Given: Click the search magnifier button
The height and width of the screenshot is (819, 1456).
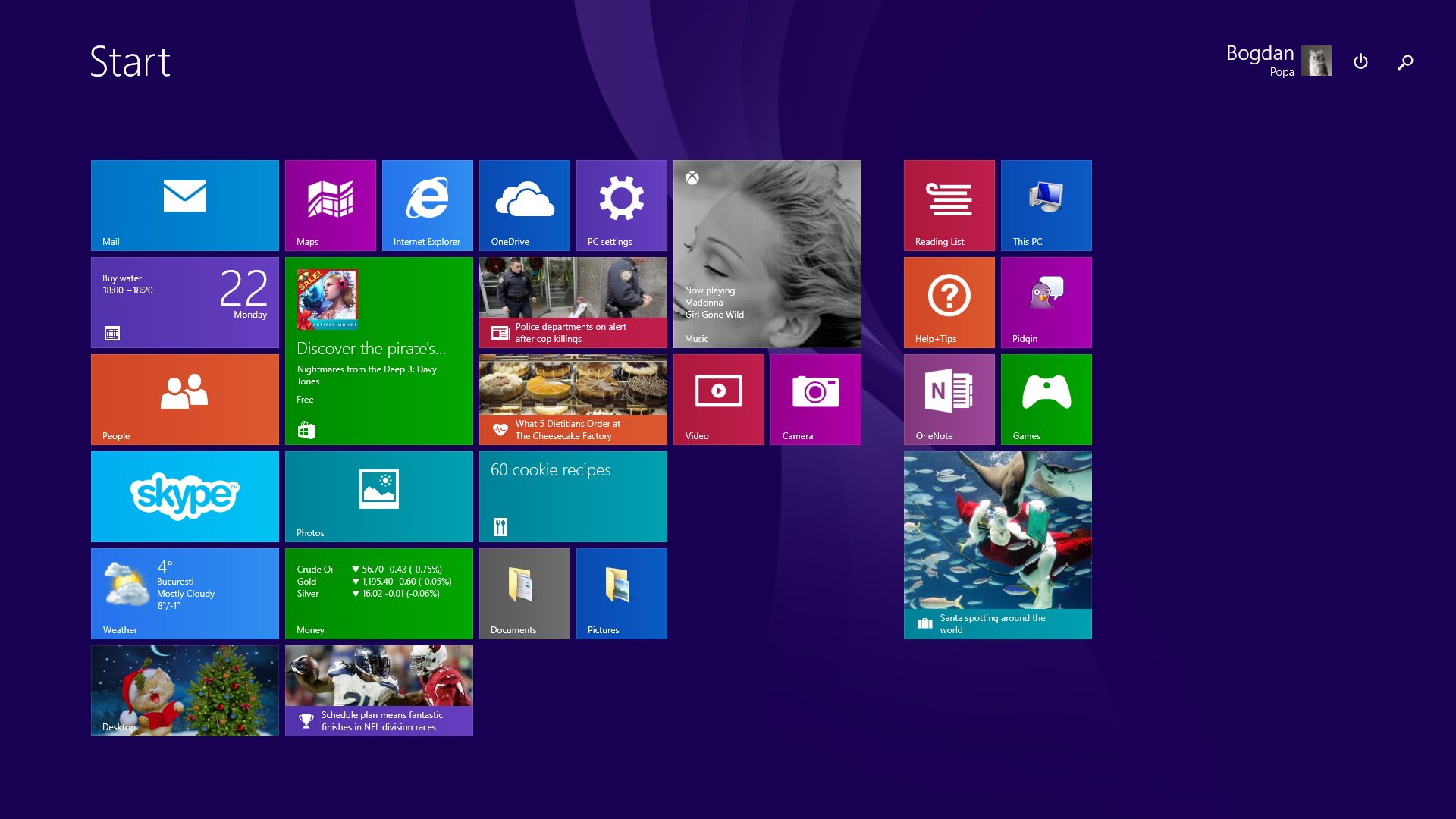Looking at the screenshot, I should pos(1405,61).
